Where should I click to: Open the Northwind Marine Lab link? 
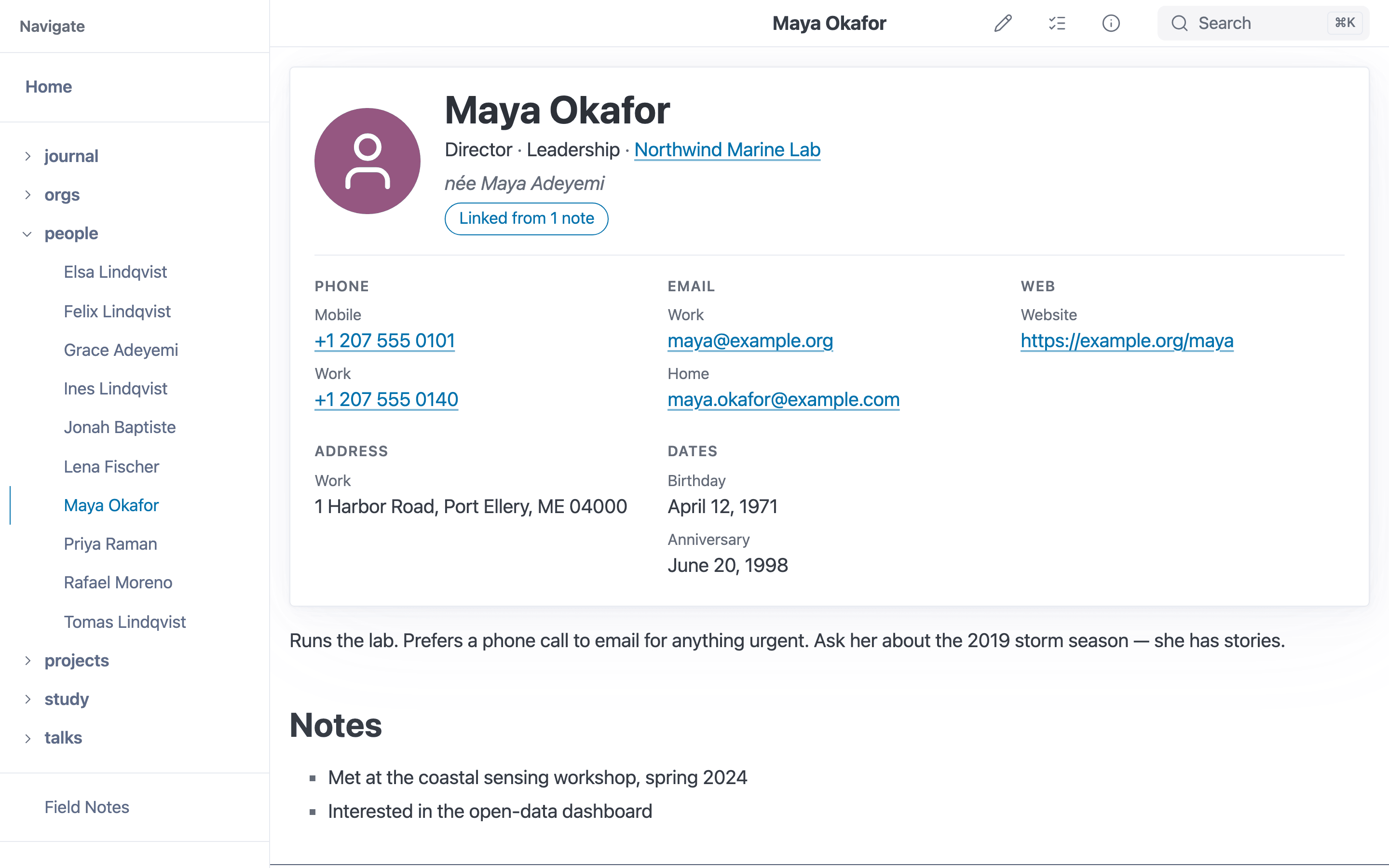727,150
